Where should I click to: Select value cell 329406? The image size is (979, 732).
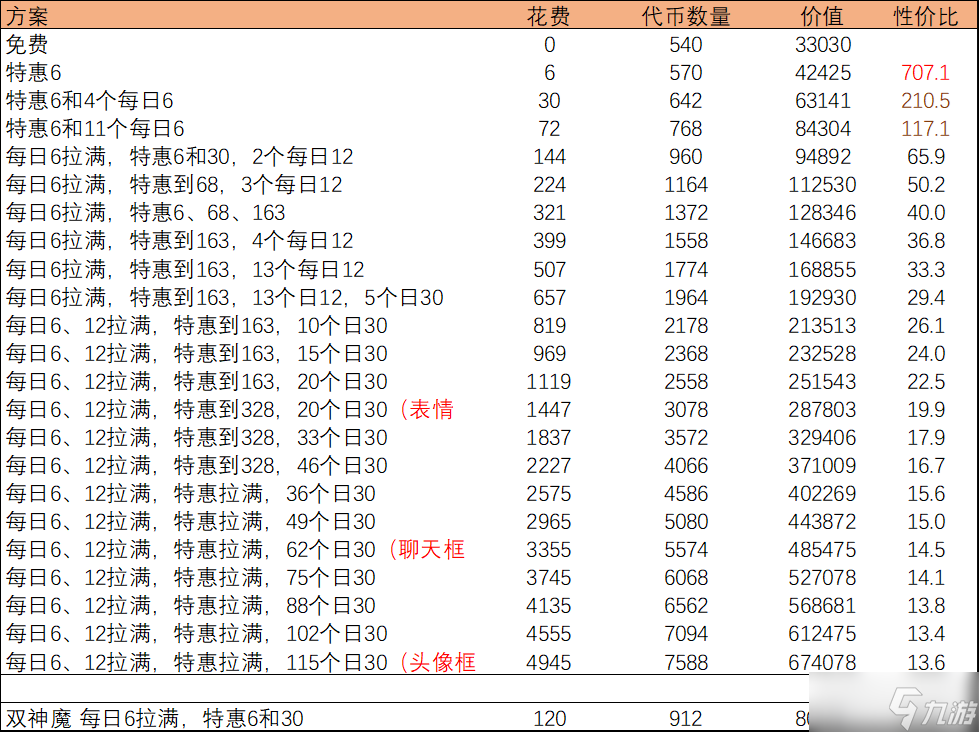[x=822, y=438]
